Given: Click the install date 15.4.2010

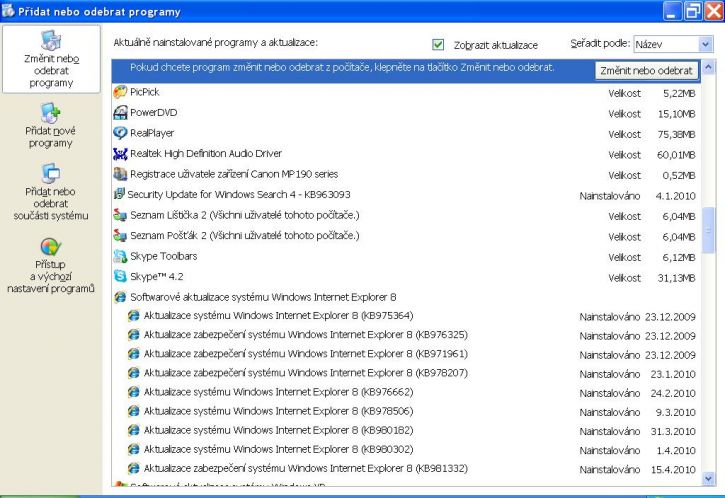Looking at the screenshot, I should (673, 470).
